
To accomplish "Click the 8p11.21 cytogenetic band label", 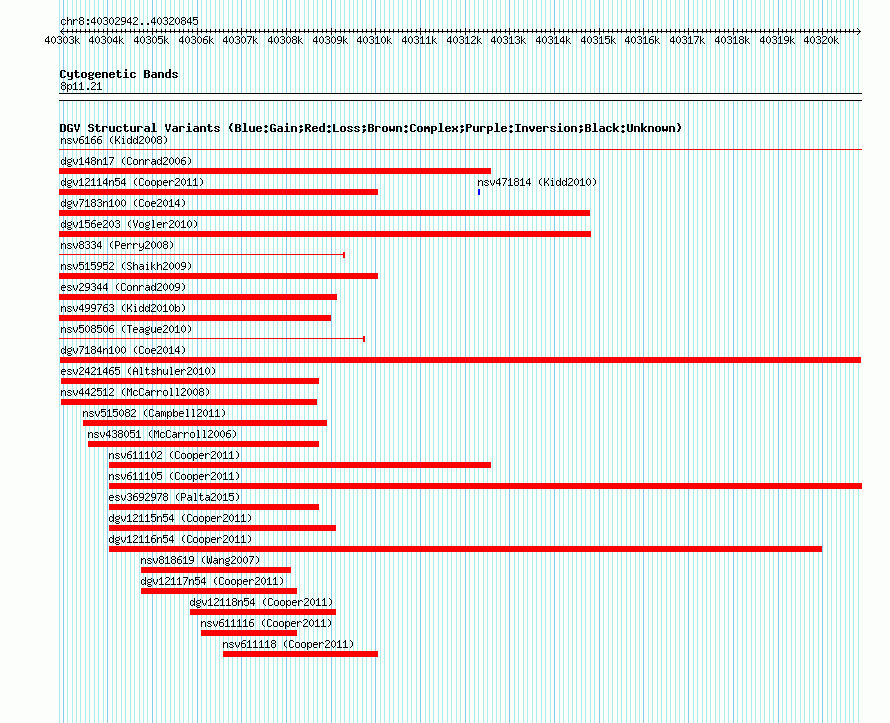I will 81,86.
